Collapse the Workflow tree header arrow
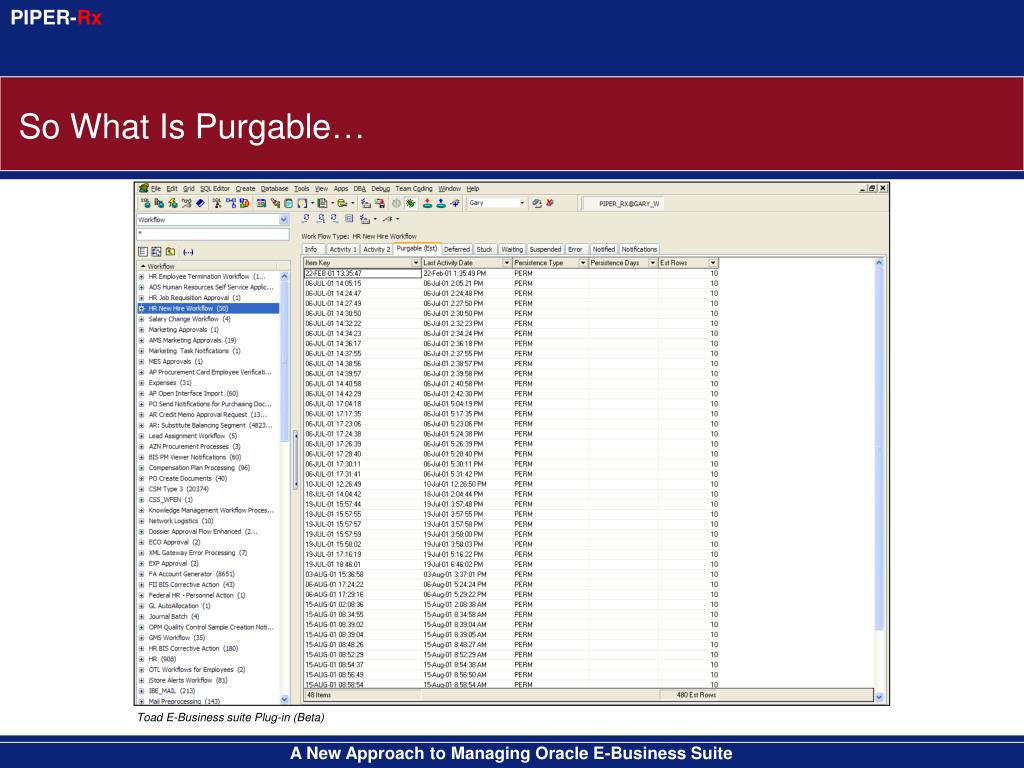Screen dimensions: 1024x768 click(143, 266)
